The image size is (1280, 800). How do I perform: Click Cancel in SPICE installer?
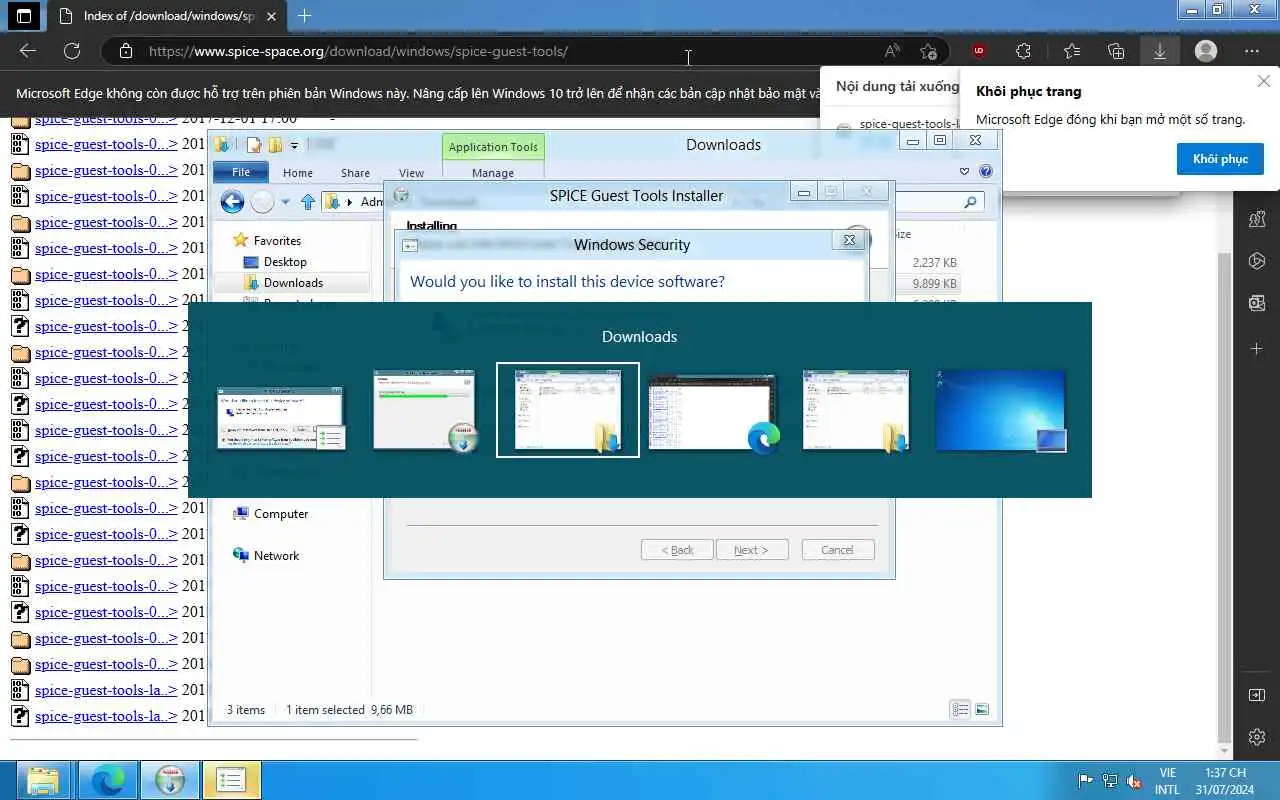pyautogui.click(x=837, y=550)
